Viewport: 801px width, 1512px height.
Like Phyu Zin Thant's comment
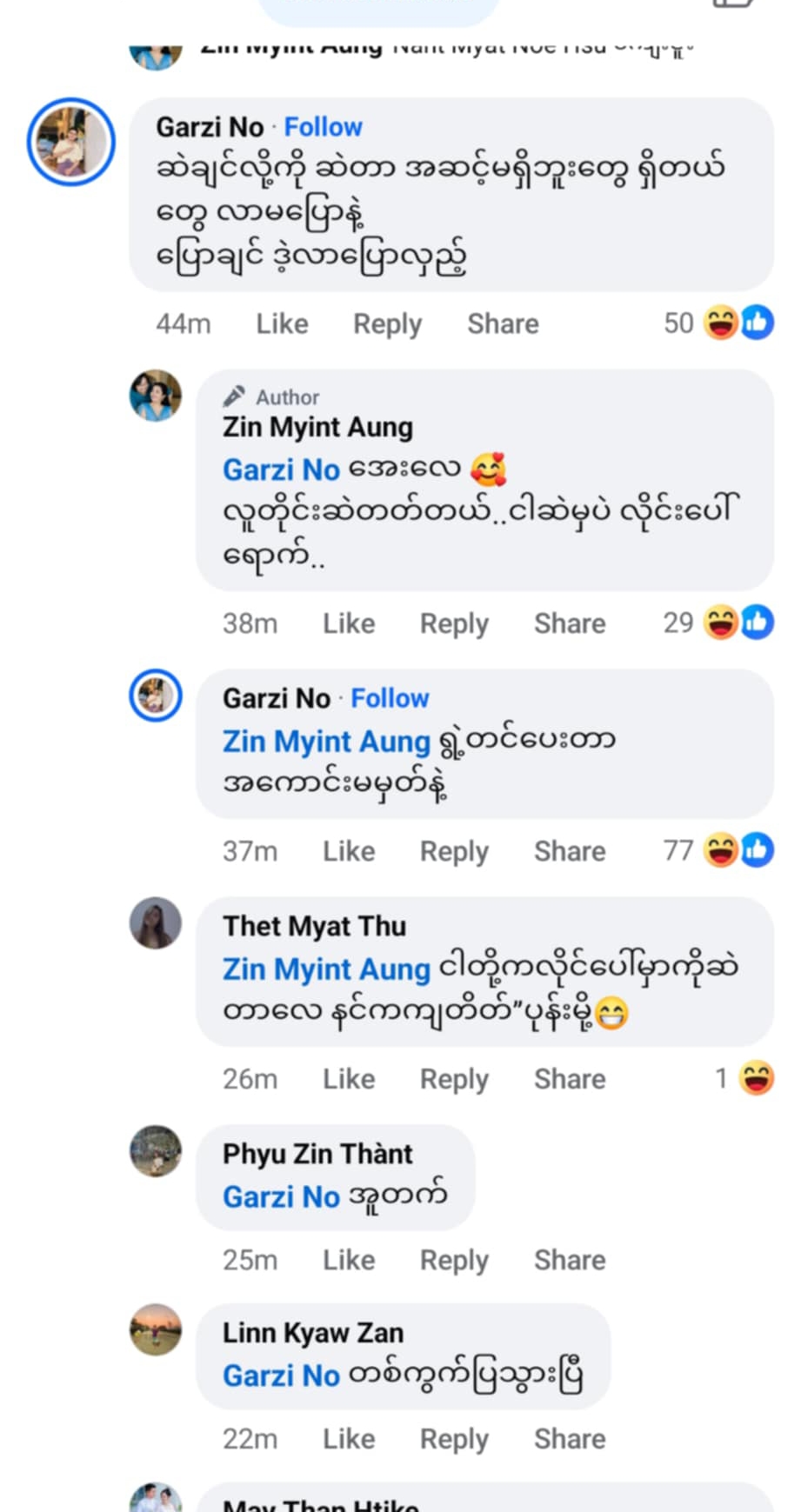(x=349, y=1260)
